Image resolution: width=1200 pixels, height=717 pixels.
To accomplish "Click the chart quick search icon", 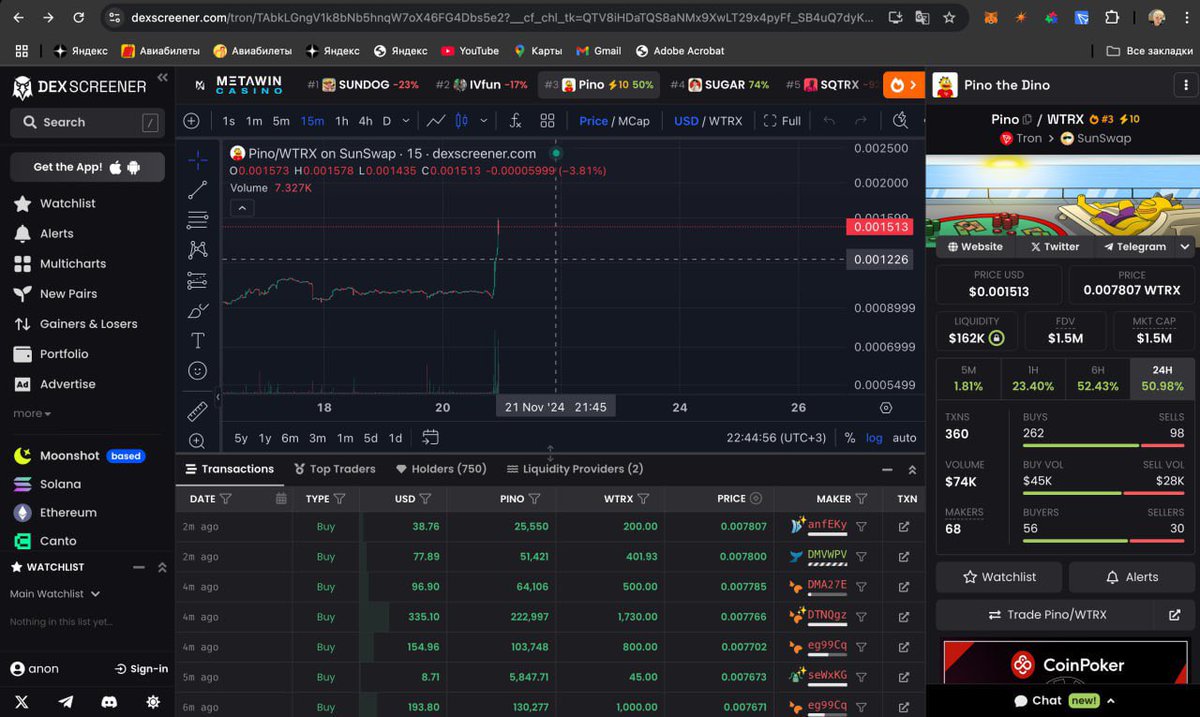I will (x=900, y=121).
